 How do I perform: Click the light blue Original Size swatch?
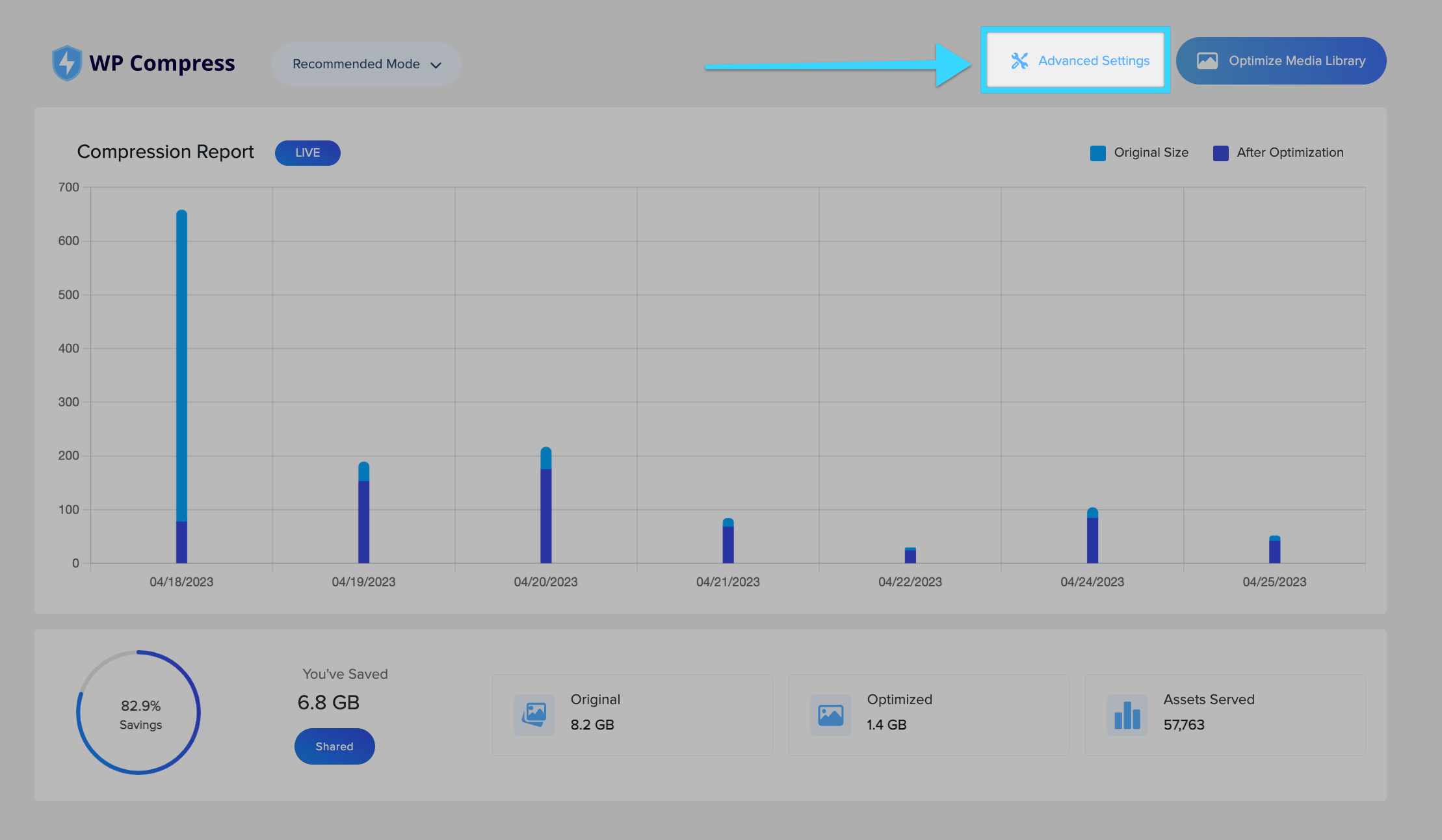click(x=1097, y=153)
